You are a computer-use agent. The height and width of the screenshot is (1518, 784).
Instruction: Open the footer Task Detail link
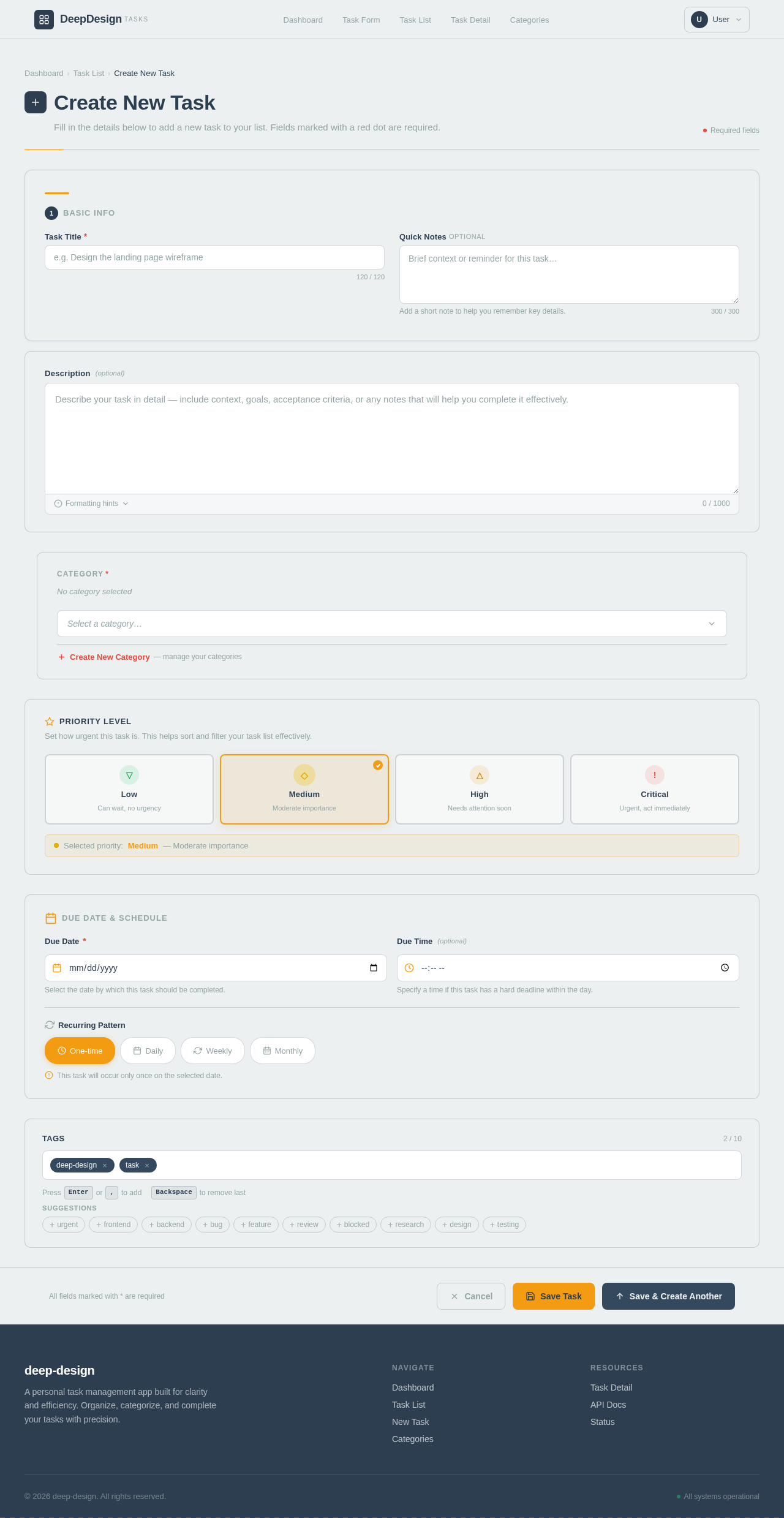[x=611, y=1388]
